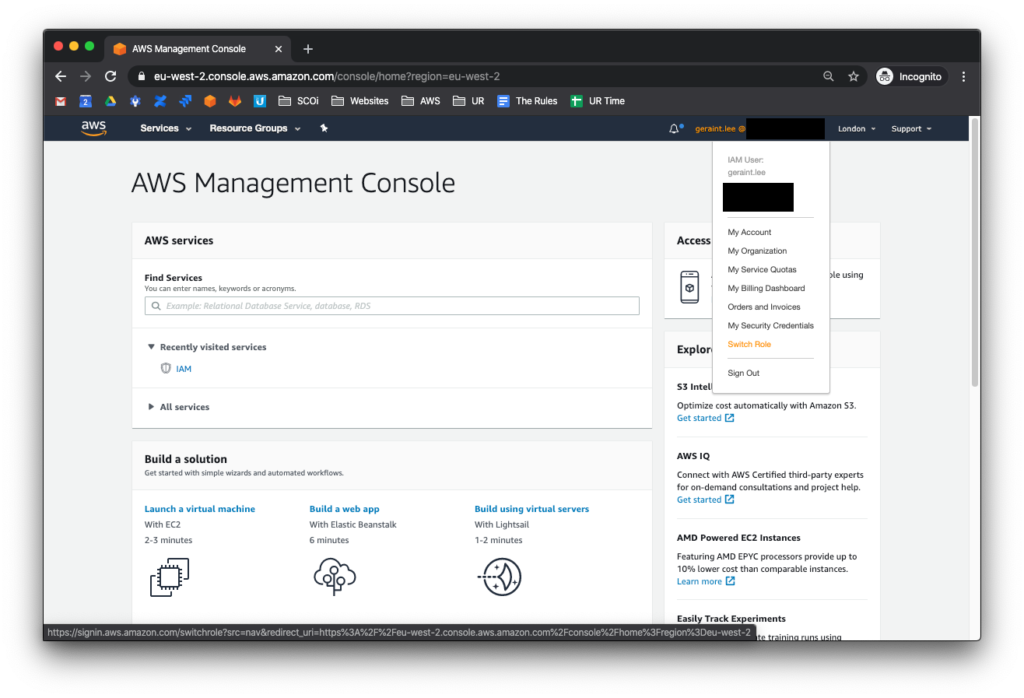Open the Services dropdown
The width and height of the screenshot is (1024, 698).
166,128
